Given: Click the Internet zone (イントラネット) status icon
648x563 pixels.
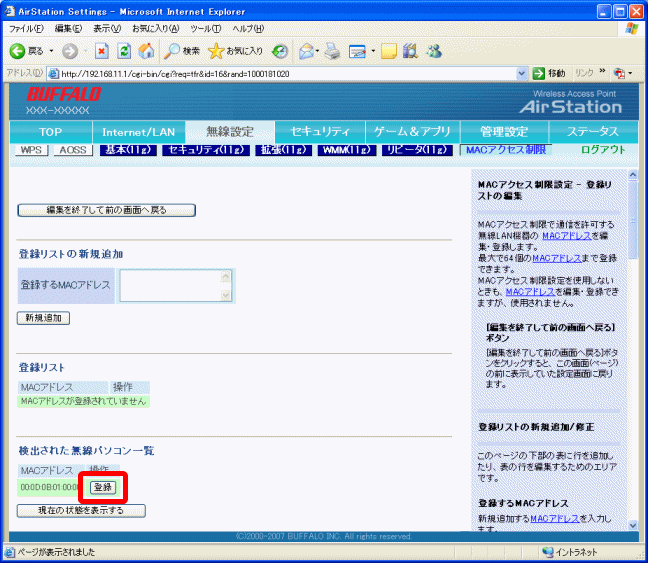Looking at the screenshot, I should [x=548, y=552].
